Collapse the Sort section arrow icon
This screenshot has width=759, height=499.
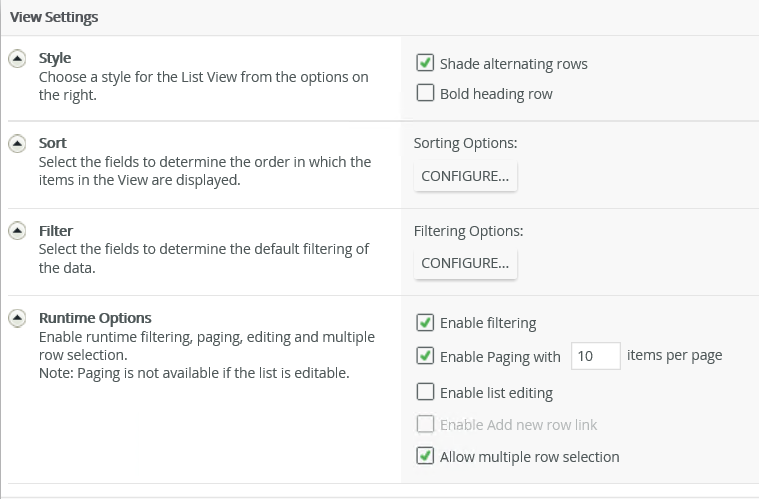(17, 144)
